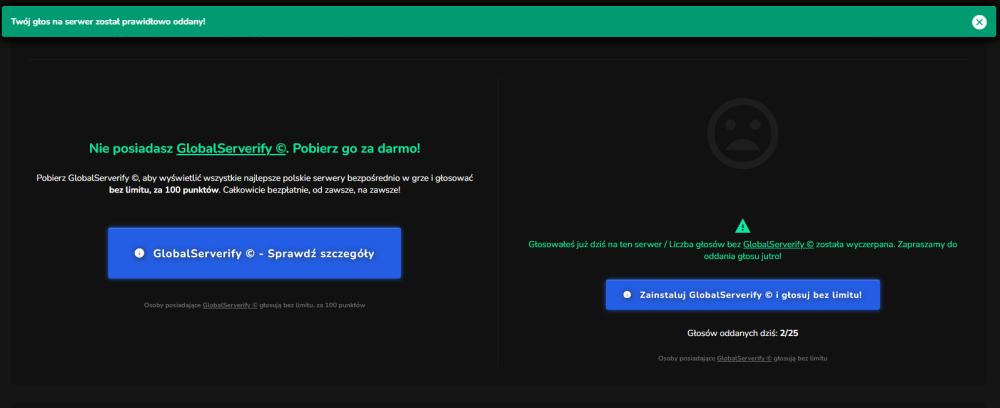Click info icon inside Zainstaluj GlobalServerify button
The height and width of the screenshot is (408, 1000).
(x=627, y=295)
